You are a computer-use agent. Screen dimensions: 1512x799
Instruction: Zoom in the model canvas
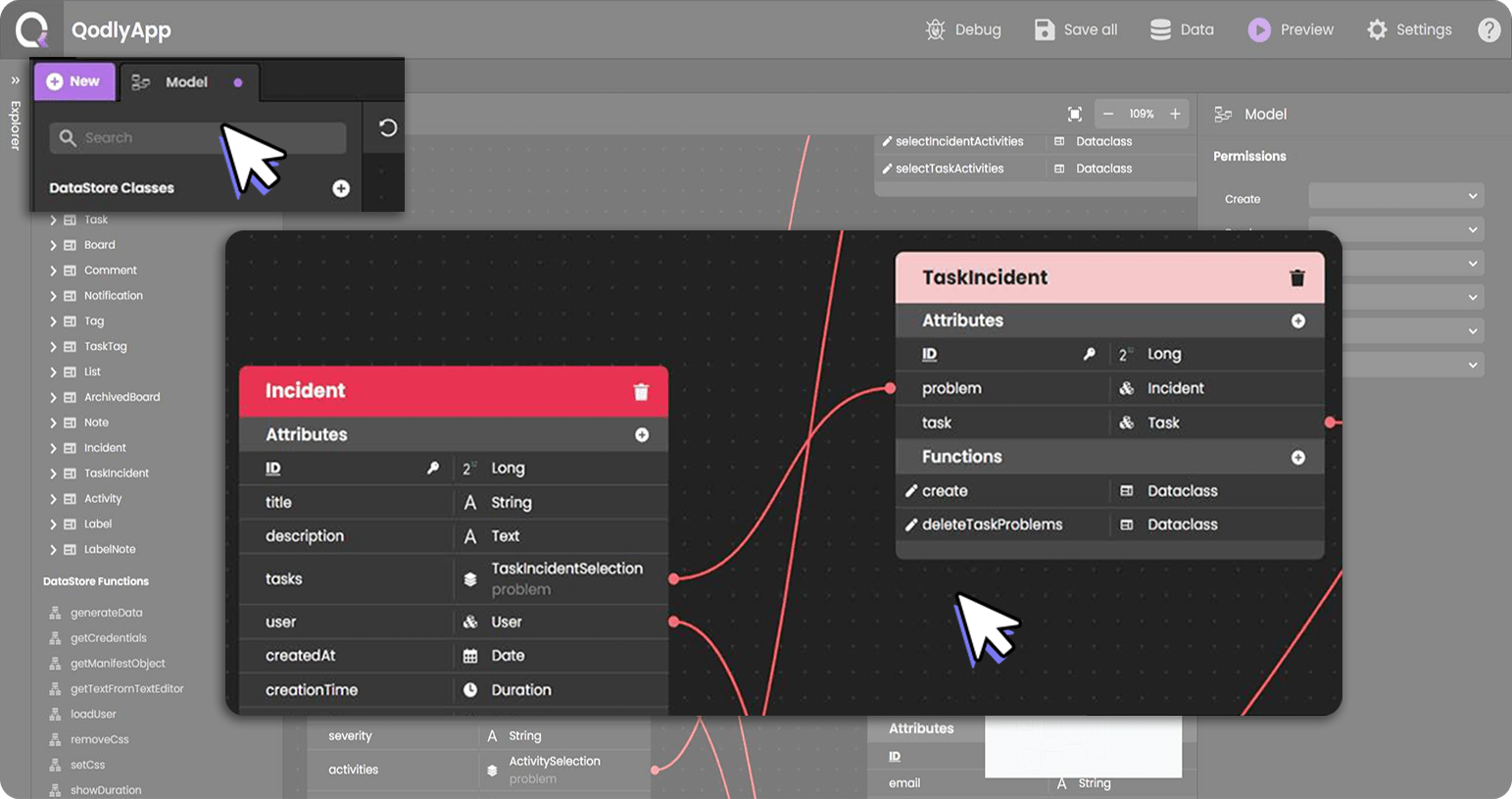[1175, 114]
